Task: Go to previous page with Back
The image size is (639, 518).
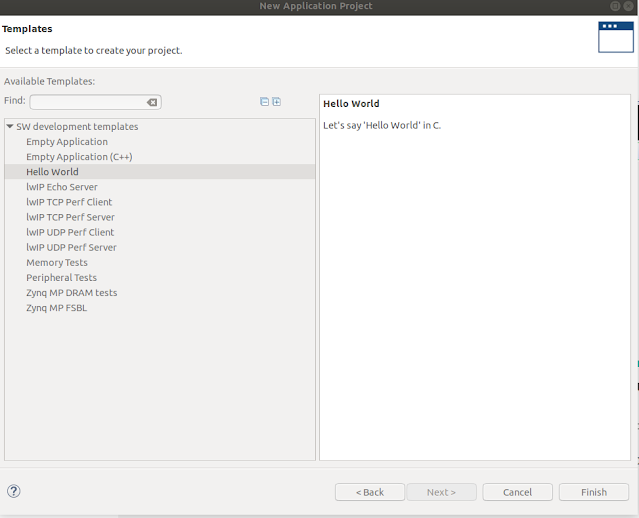Action: (x=370, y=492)
